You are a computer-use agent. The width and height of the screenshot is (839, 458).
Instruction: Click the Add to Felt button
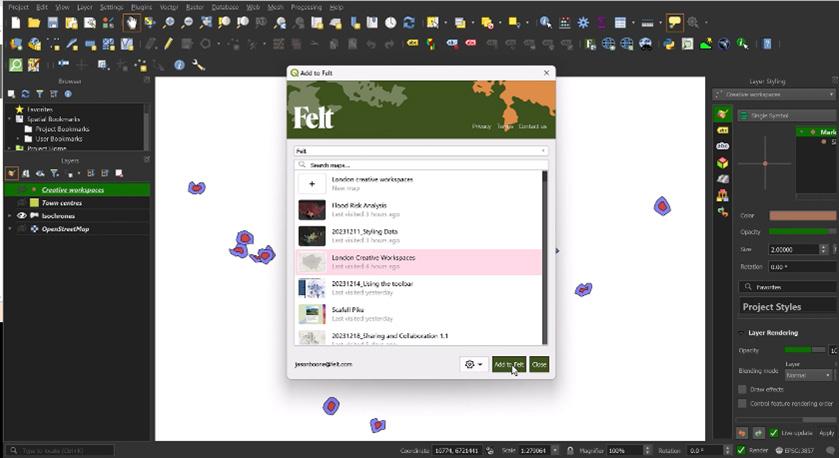(509, 364)
